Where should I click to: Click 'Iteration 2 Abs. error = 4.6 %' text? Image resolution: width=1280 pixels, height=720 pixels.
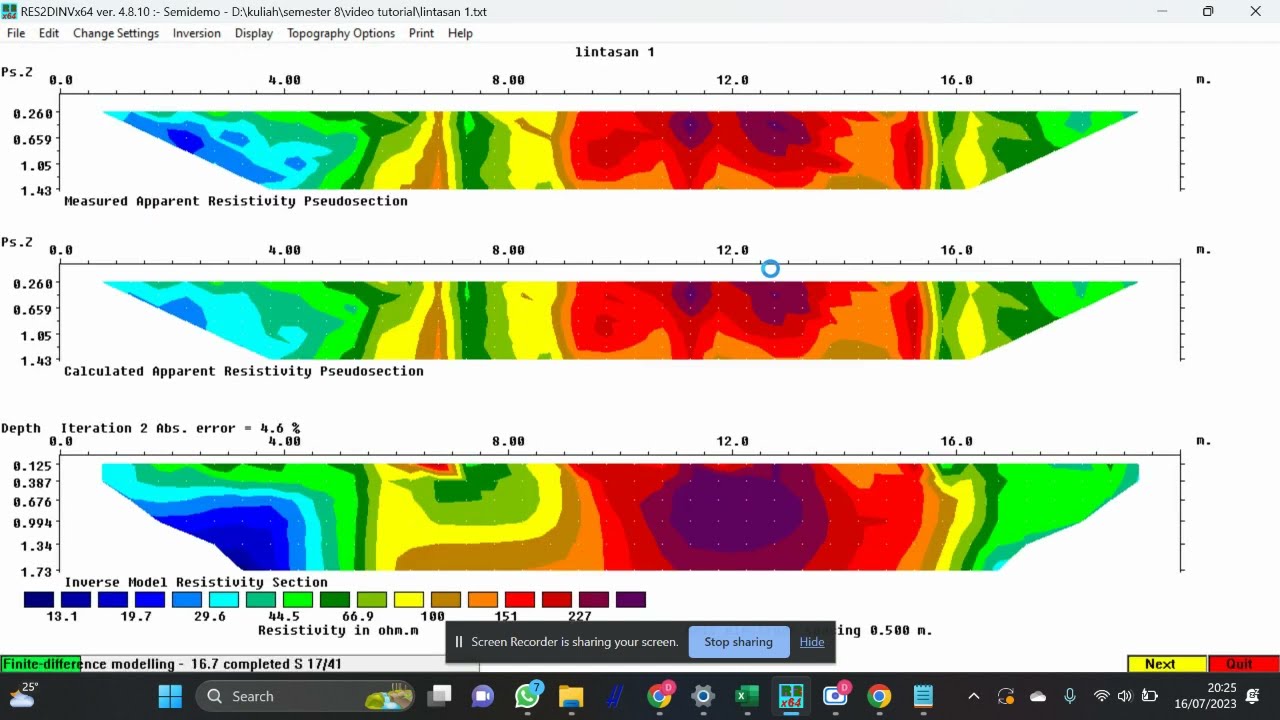180,428
